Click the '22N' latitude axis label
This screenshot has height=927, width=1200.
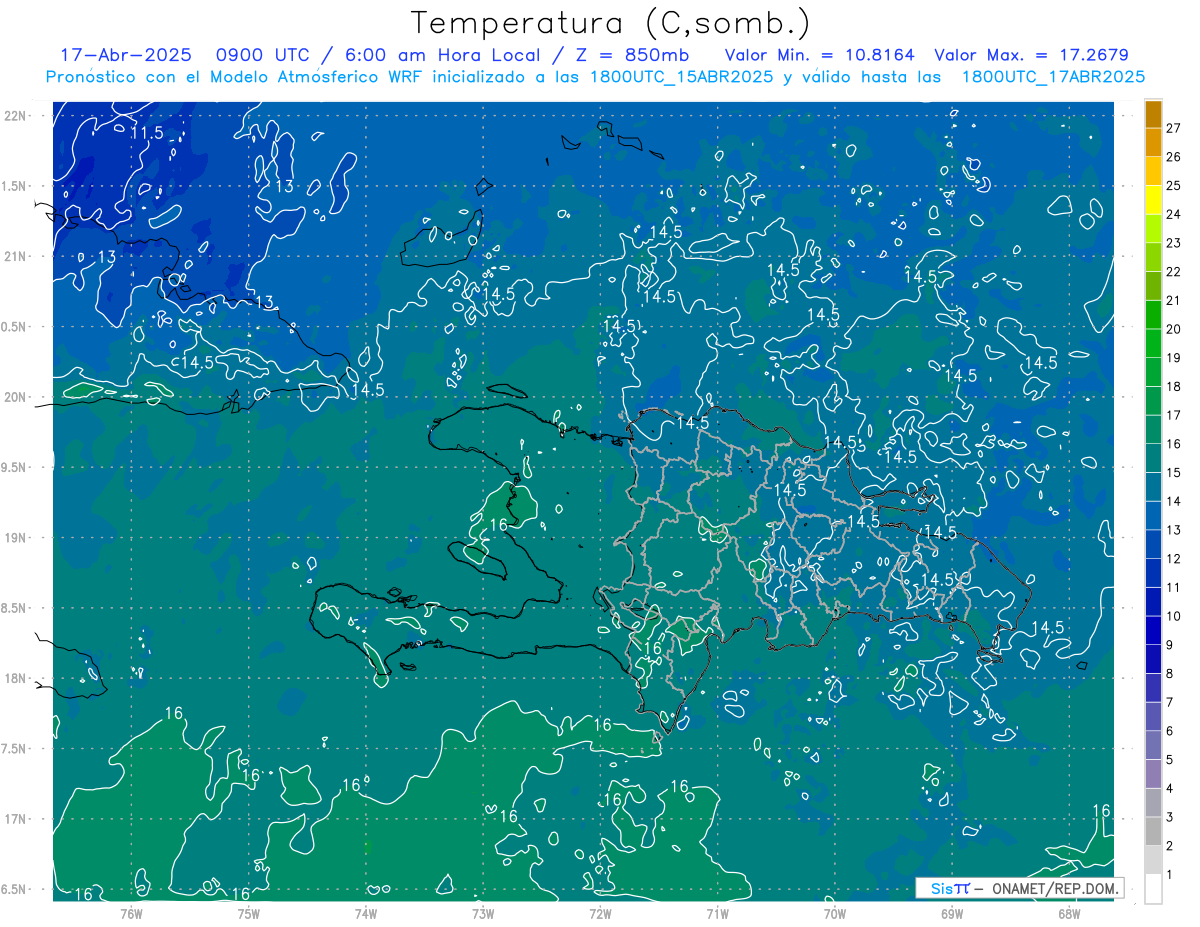14,116
